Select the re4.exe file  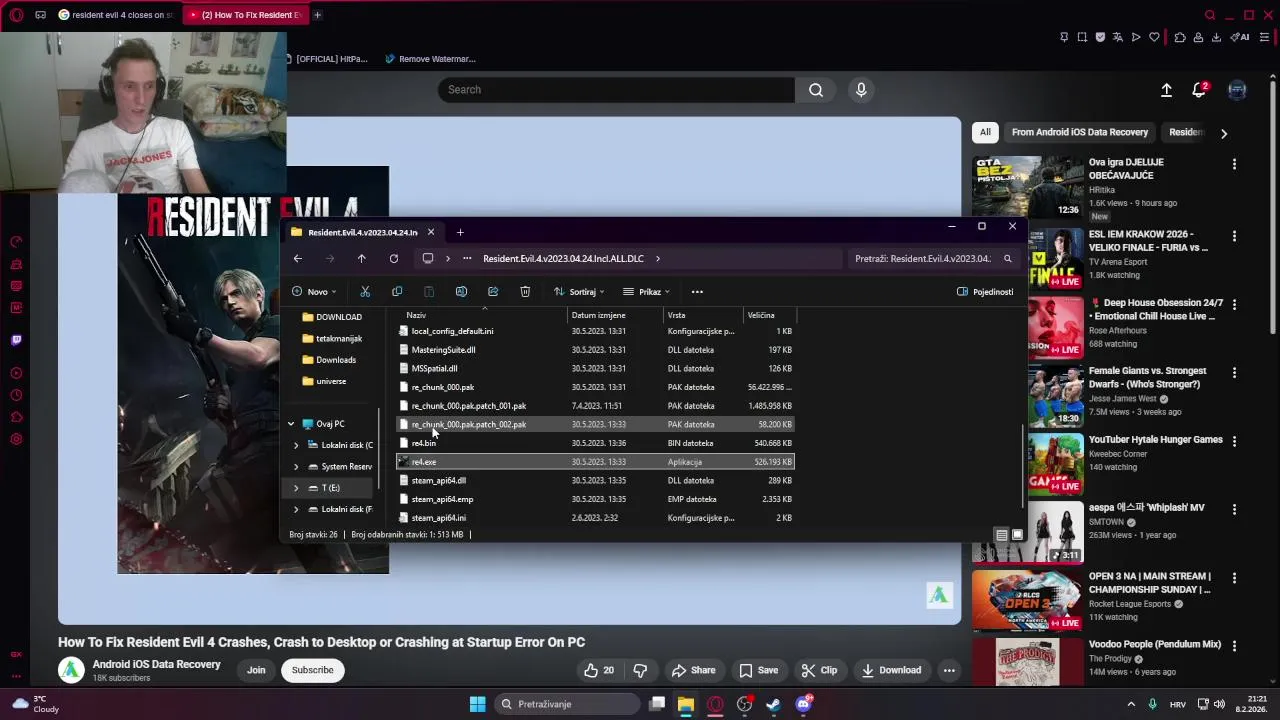(x=595, y=462)
